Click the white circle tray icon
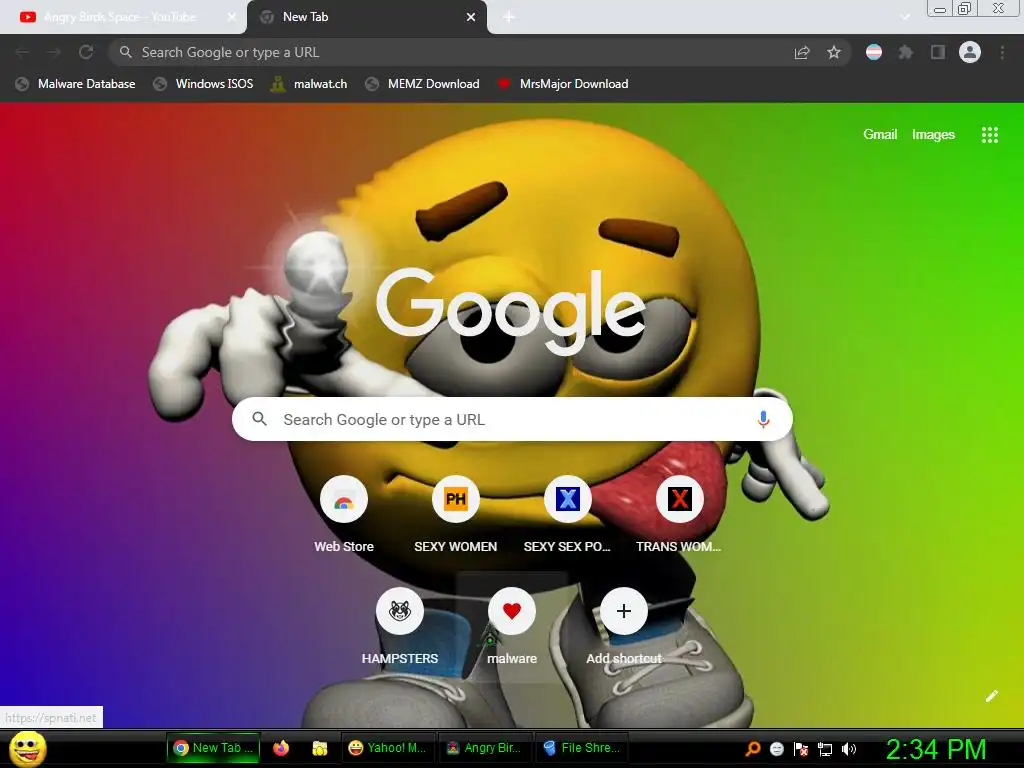This screenshot has height=768, width=1024. pyautogui.click(x=776, y=749)
